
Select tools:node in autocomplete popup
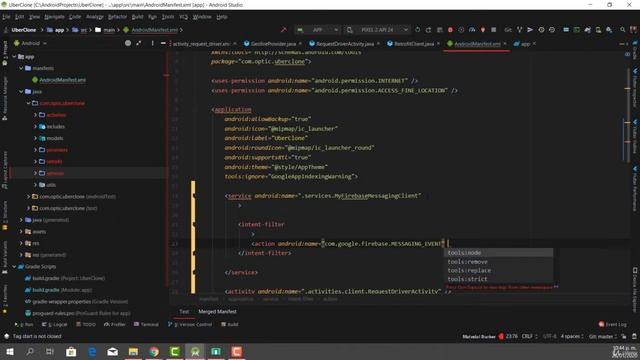coord(498,253)
